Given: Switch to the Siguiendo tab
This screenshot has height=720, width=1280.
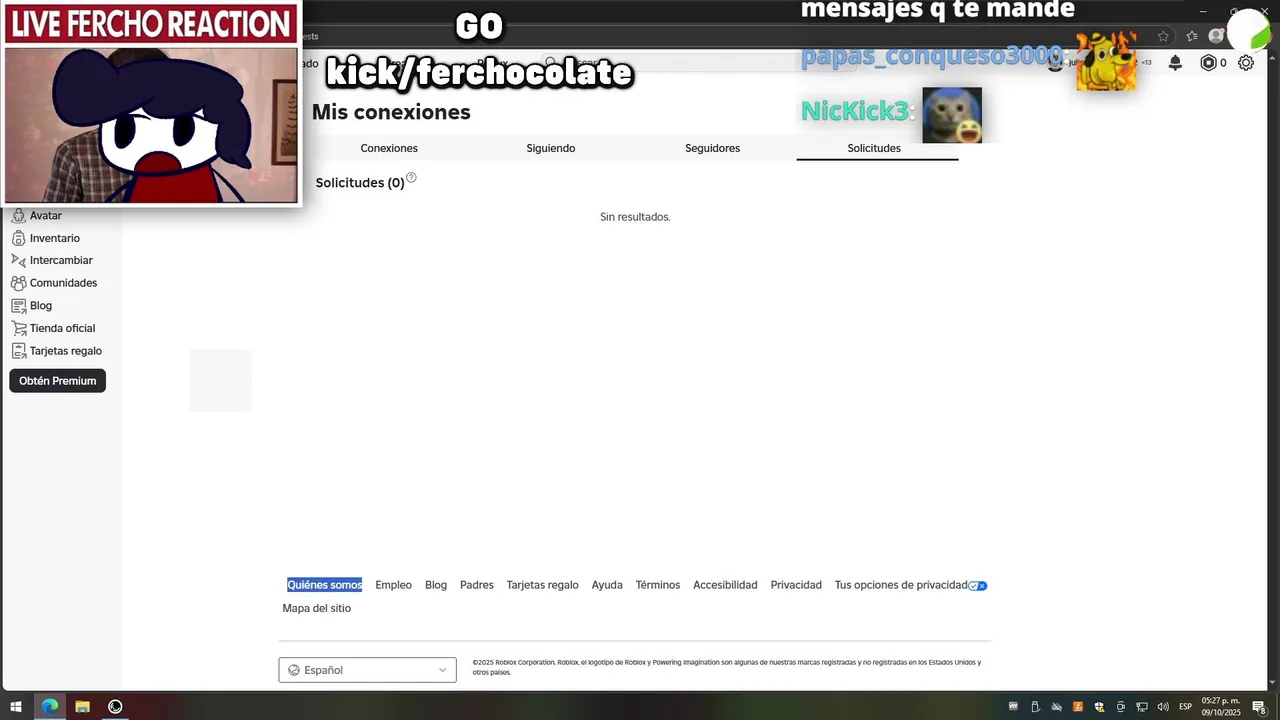Looking at the screenshot, I should pyautogui.click(x=551, y=148).
